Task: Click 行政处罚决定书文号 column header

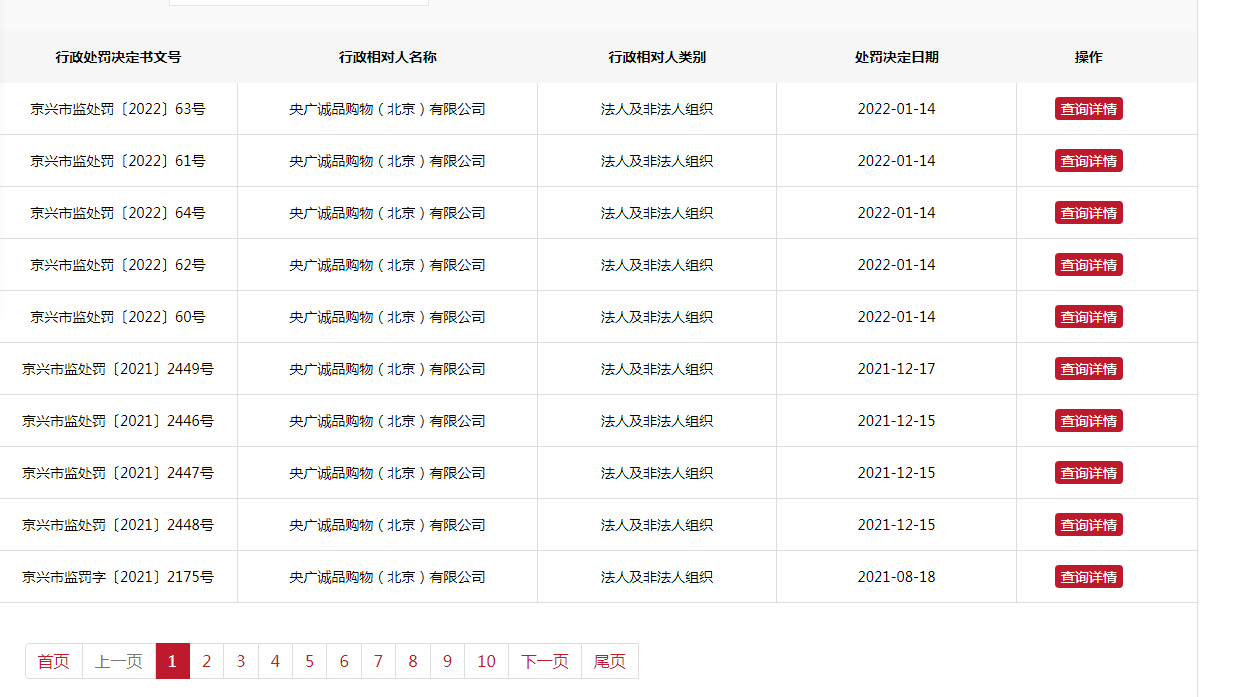Action: click(118, 57)
